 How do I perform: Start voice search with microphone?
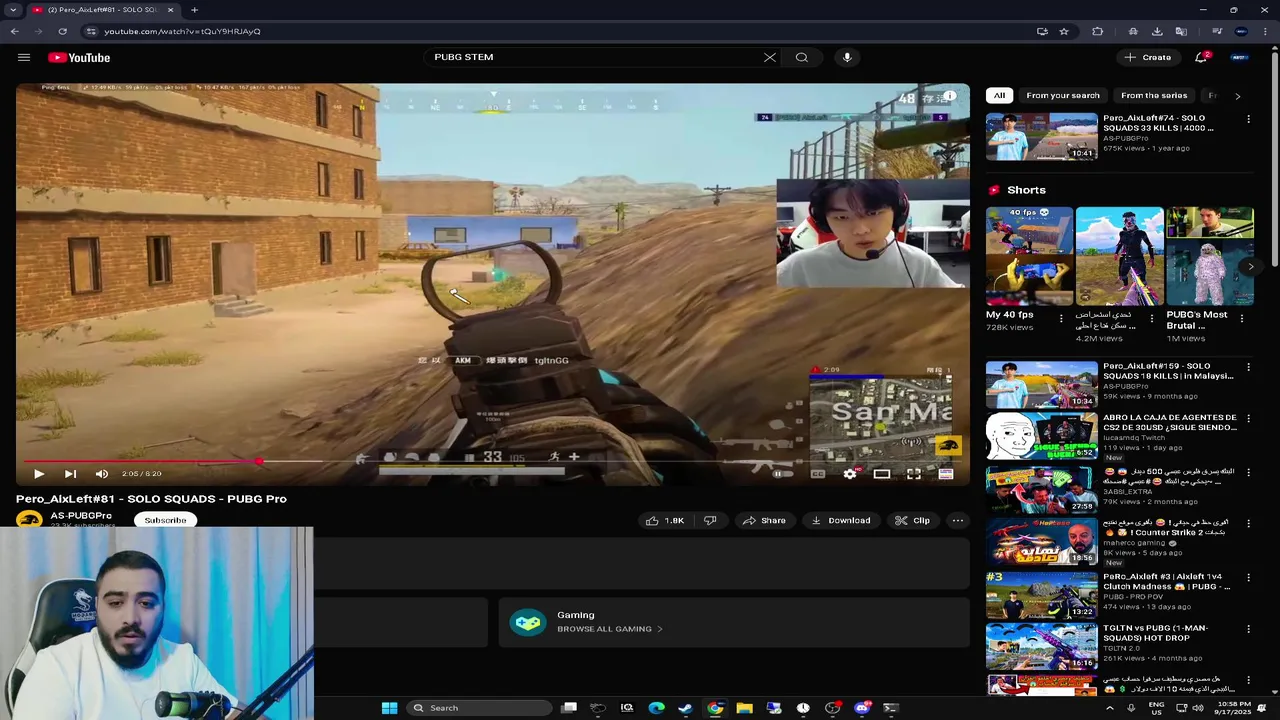coord(847,57)
